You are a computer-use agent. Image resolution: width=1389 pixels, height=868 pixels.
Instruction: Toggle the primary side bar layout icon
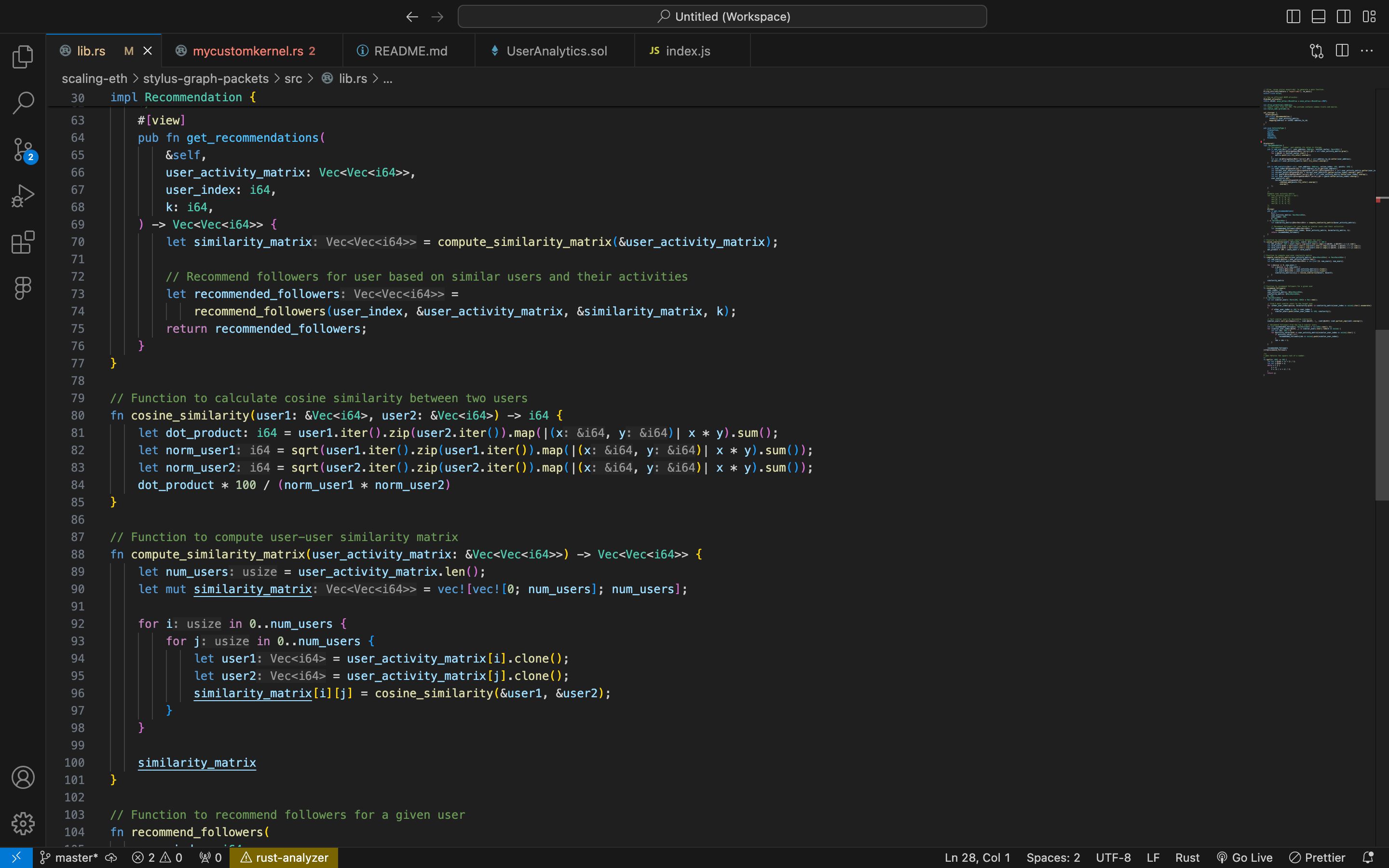(x=1293, y=17)
